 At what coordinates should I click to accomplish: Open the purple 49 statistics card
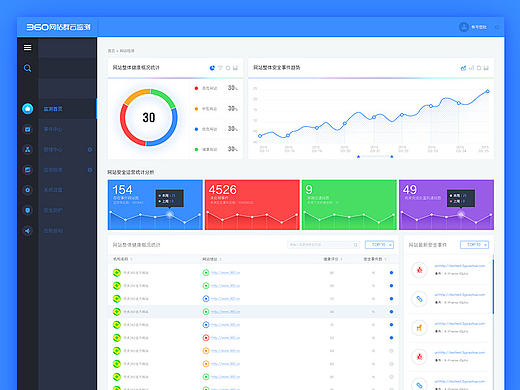tap(446, 205)
